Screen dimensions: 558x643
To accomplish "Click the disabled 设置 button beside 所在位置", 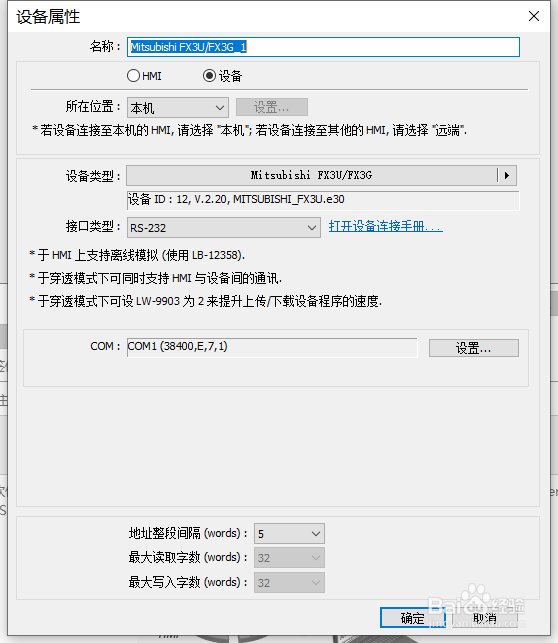I will tap(271, 107).
